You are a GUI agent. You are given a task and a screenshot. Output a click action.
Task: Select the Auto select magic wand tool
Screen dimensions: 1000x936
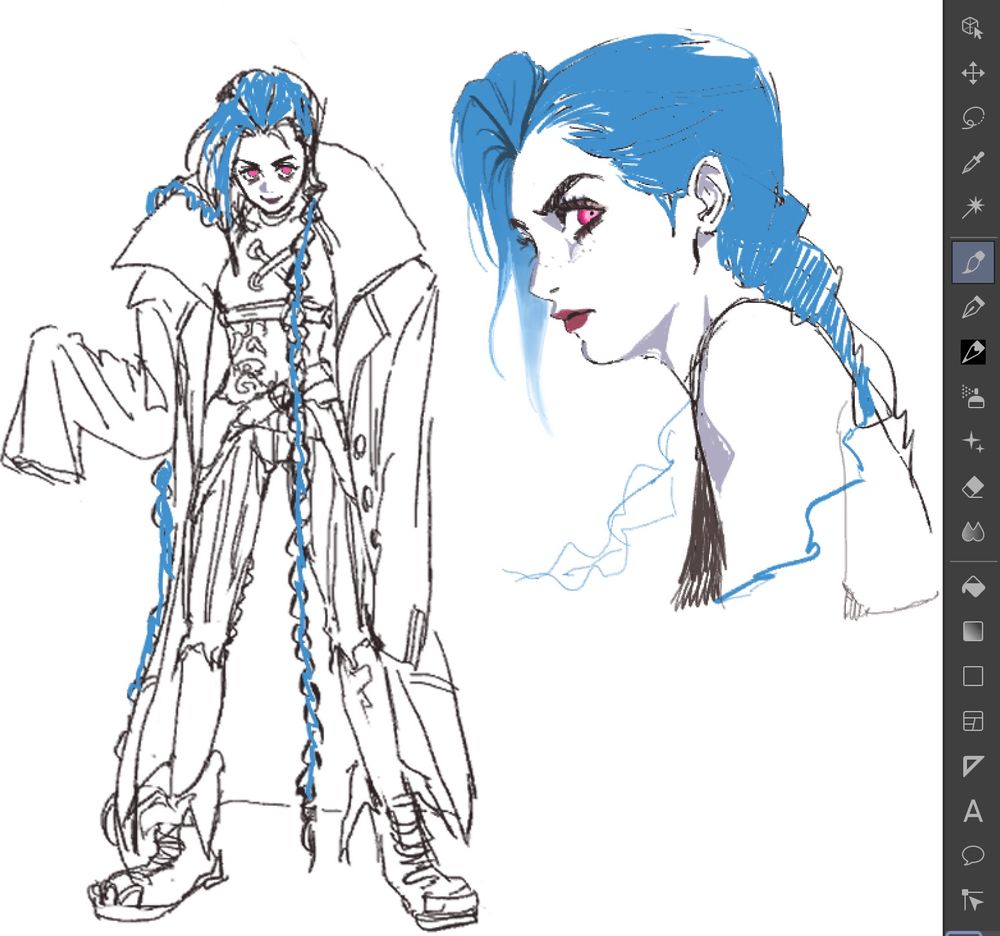(x=972, y=207)
